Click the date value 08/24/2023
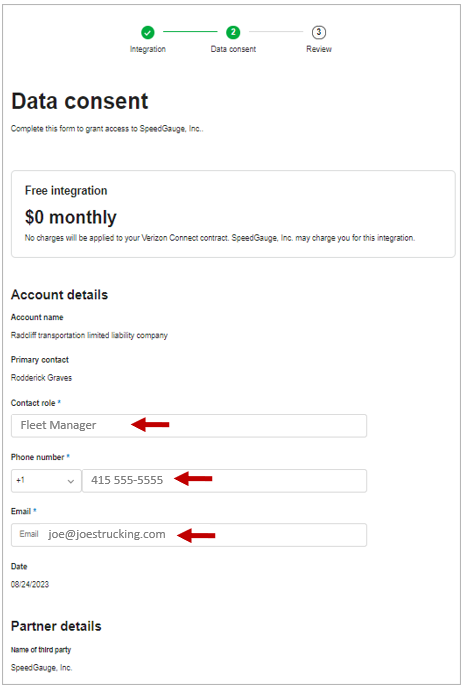The image size is (465, 690). (30, 584)
